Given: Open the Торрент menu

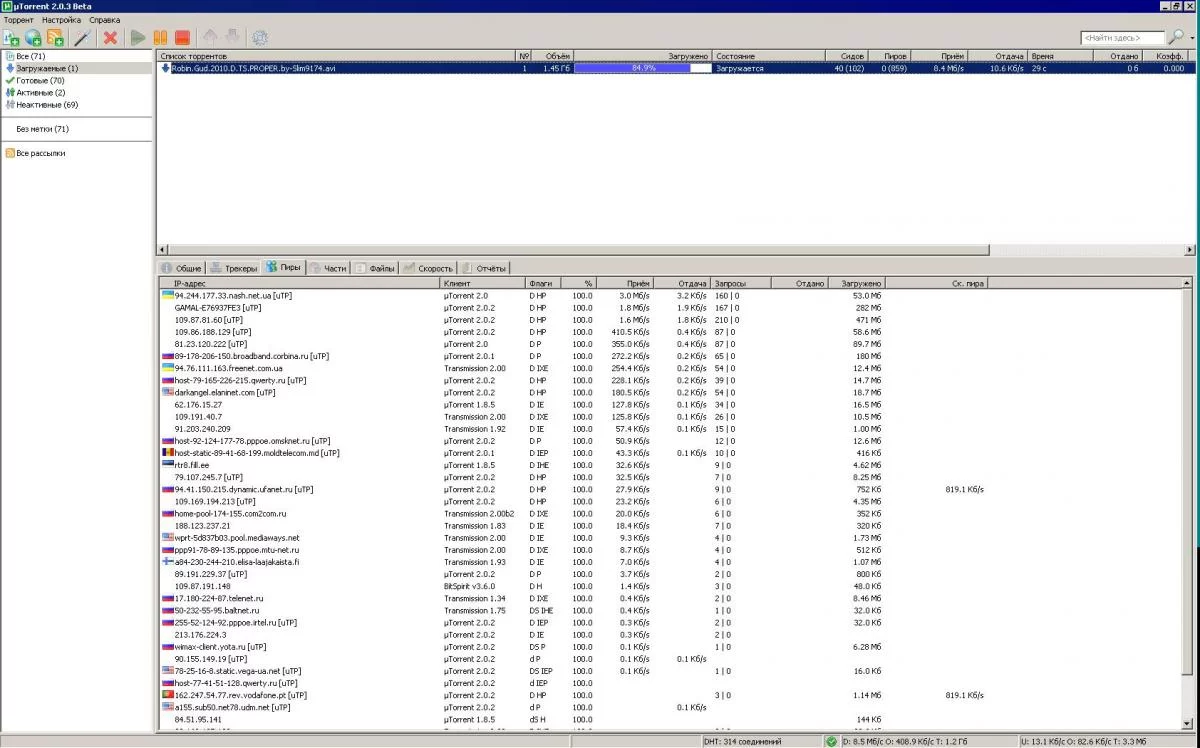Looking at the screenshot, I should [x=18, y=20].
